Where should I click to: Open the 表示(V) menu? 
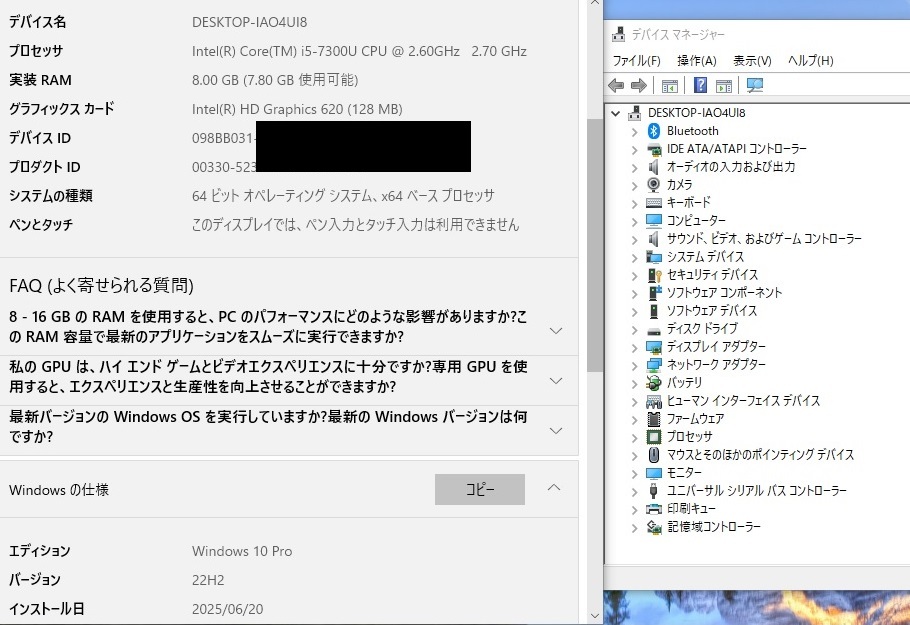point(752,60)
